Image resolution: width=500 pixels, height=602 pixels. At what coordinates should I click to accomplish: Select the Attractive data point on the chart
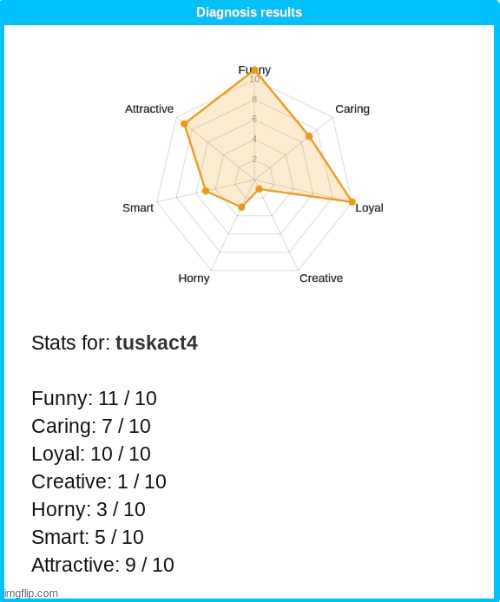coord(184,124)
